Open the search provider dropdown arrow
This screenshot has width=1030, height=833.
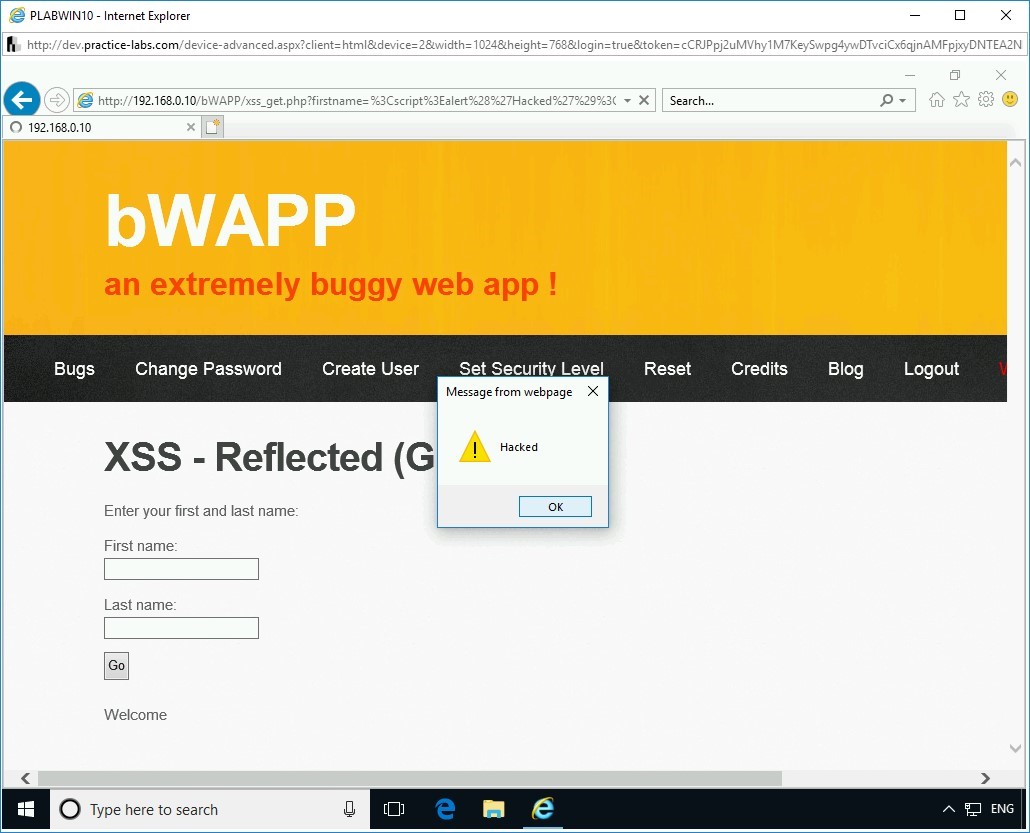point(903,100)
